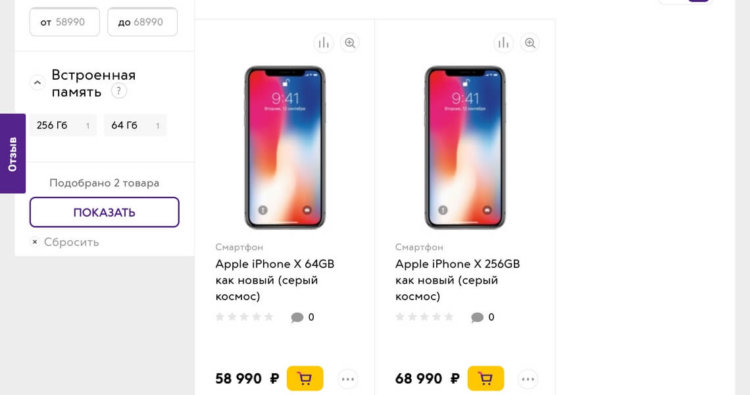
Task: Add iPhone X 256GB to cart
Action: 485,379
